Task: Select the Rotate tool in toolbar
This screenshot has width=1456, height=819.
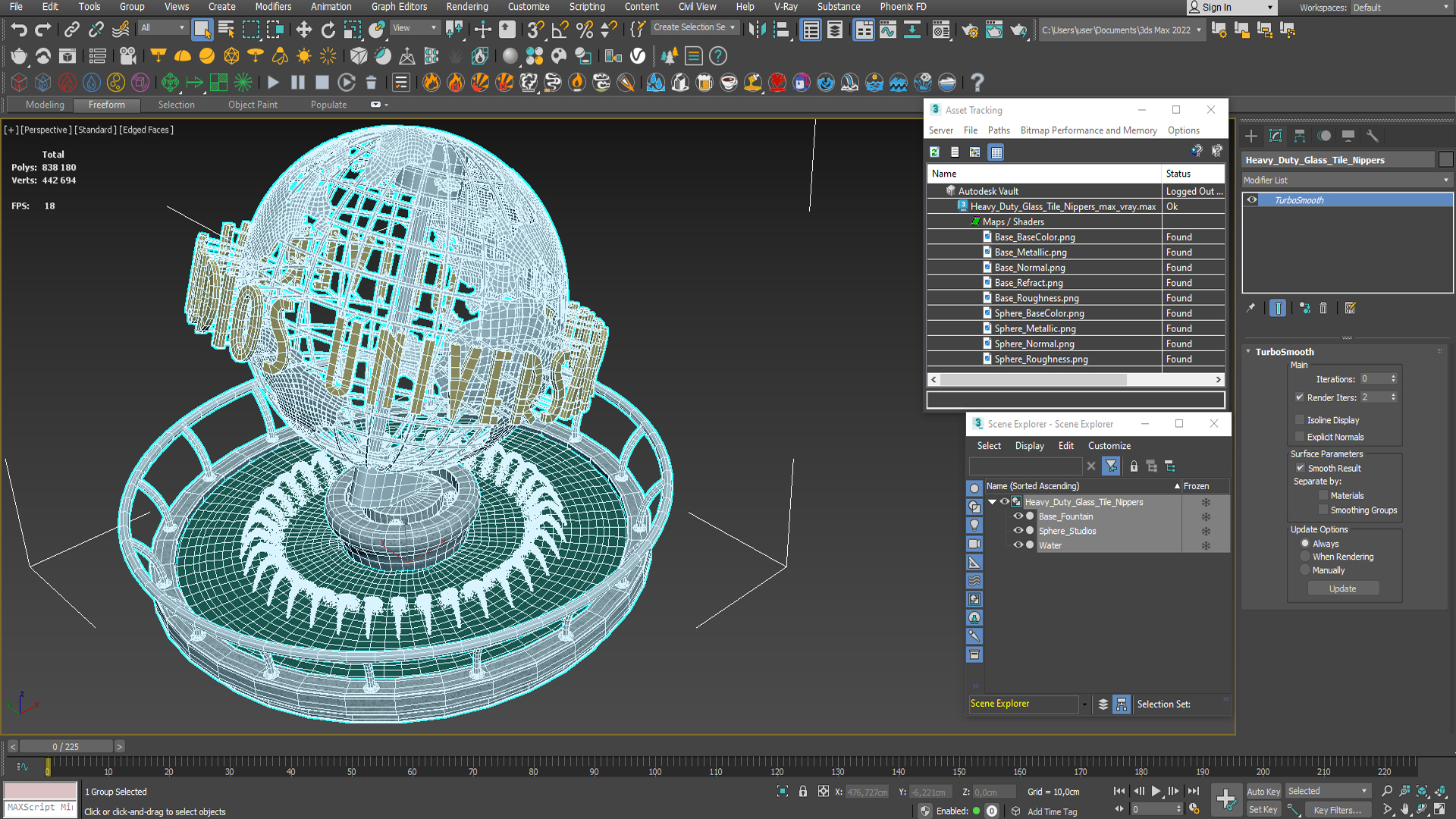Action: (x=328, y=30)
